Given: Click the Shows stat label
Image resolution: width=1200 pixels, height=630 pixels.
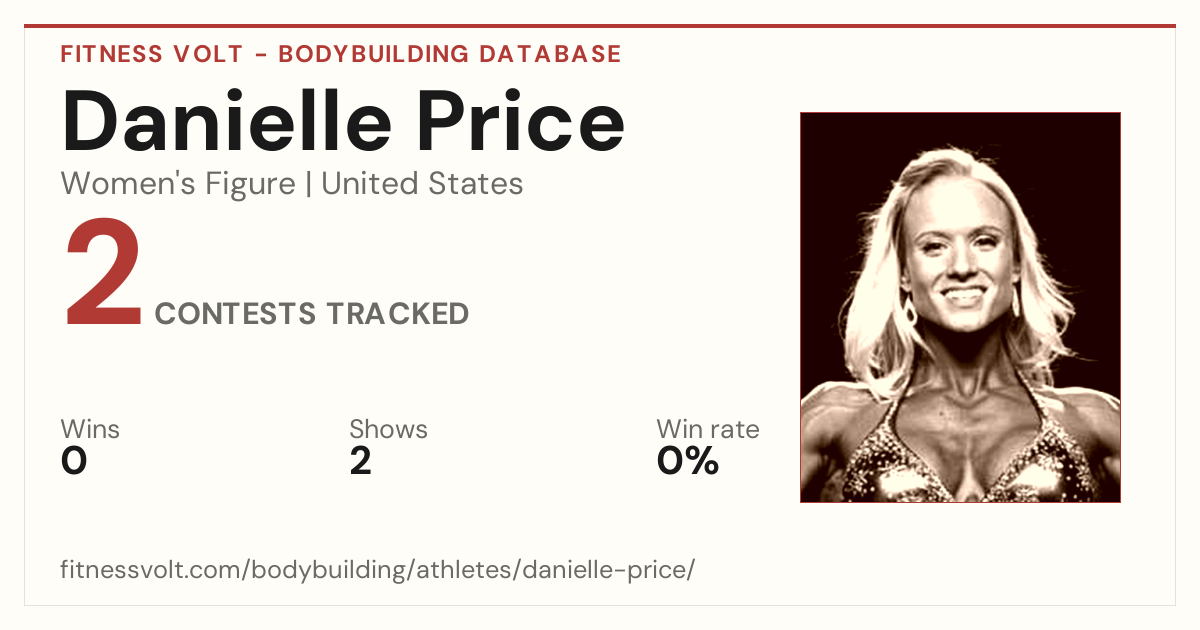Looking at the screenshot, I should 388,430.
